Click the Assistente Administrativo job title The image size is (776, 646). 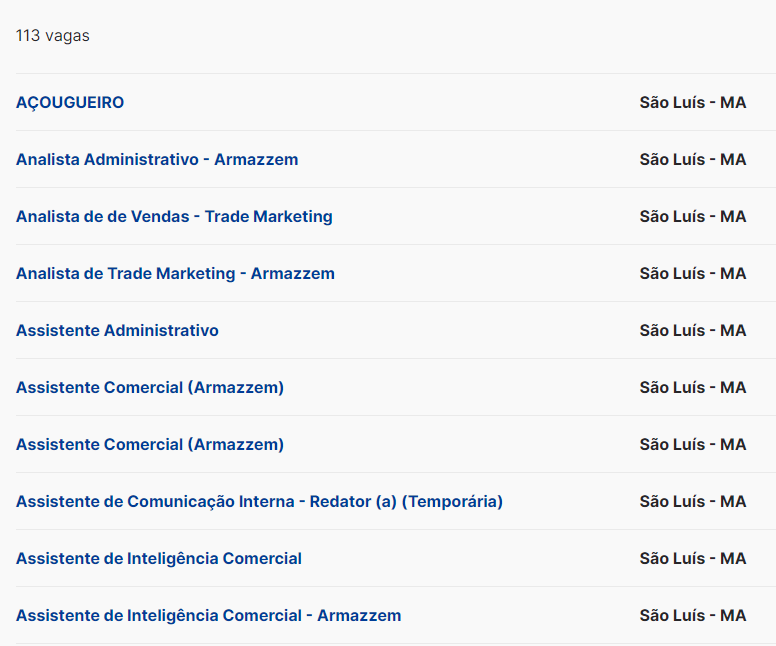[x=117, y=330]
